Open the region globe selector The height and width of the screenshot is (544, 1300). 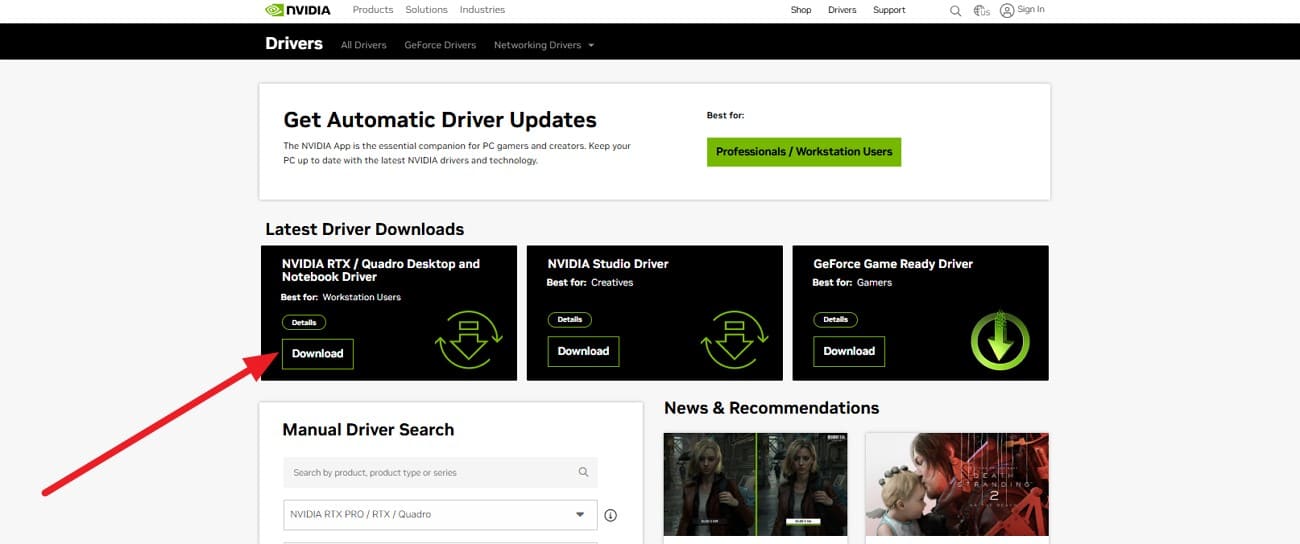[x=981, y=10]
